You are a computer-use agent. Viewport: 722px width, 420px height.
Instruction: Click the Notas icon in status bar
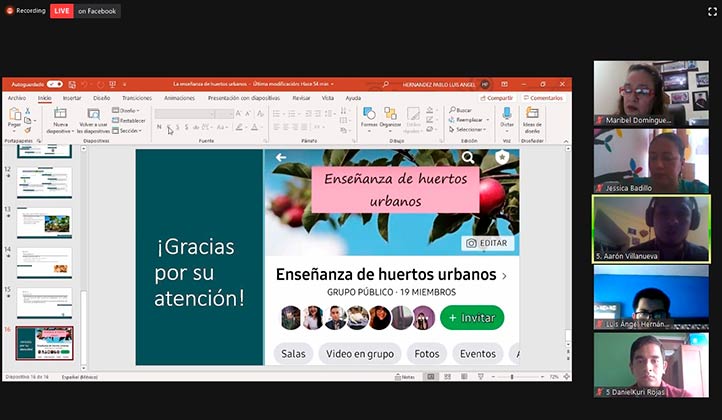[x=407, y=377]
